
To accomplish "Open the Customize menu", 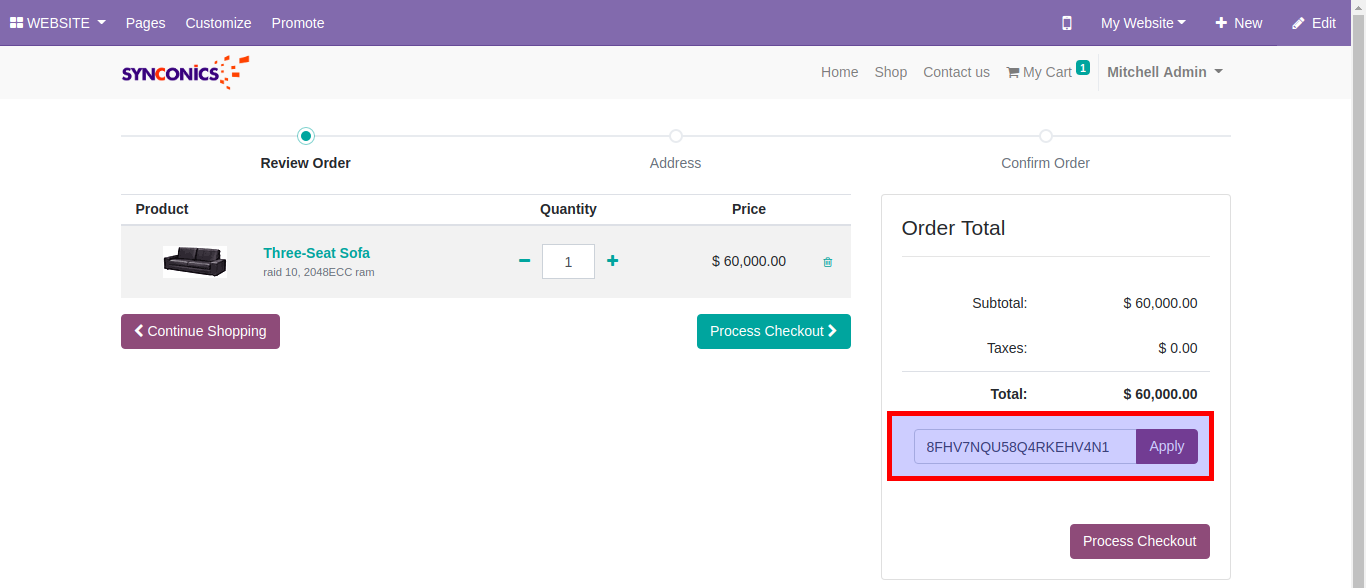I will click(218, 23).
